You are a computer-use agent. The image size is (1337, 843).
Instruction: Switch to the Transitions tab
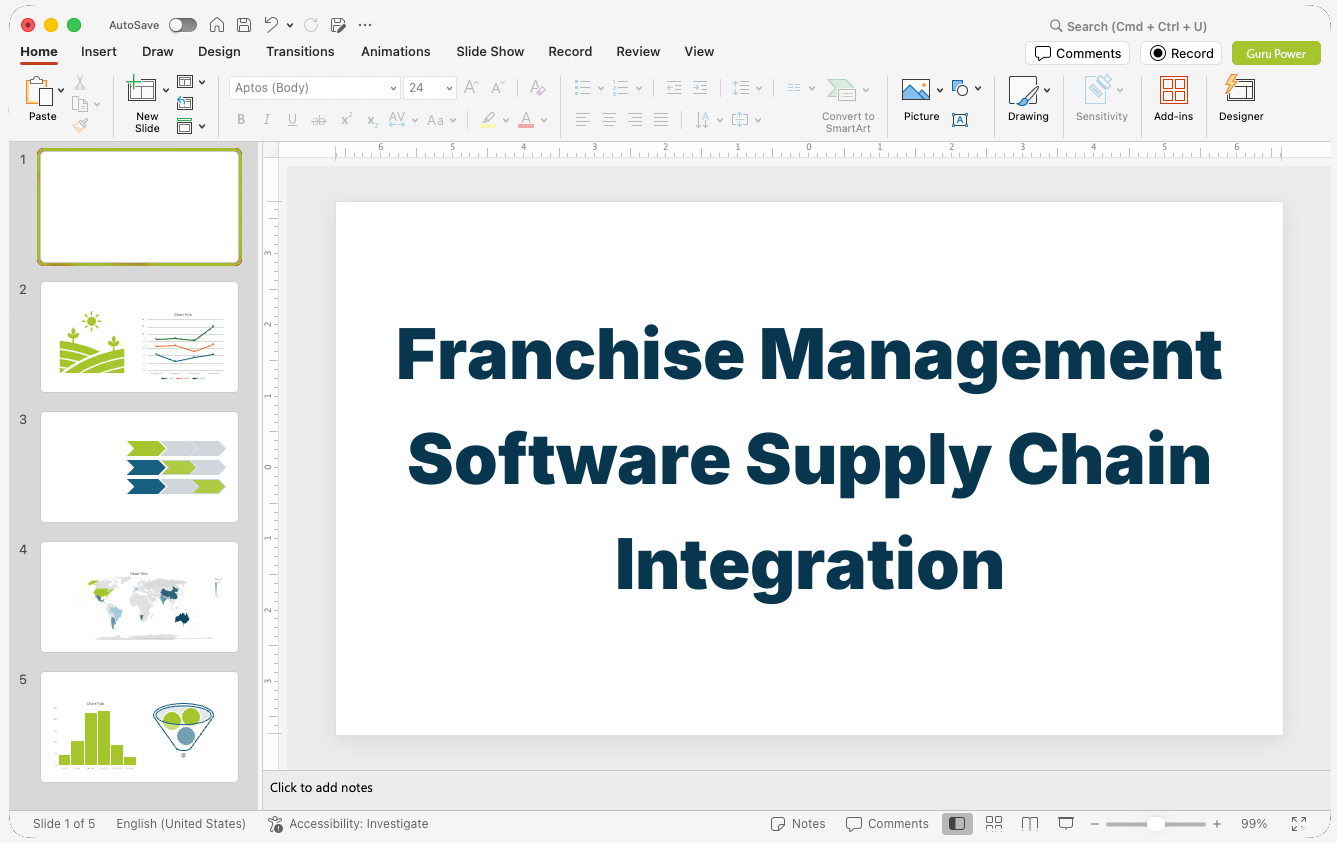(300, 51)
